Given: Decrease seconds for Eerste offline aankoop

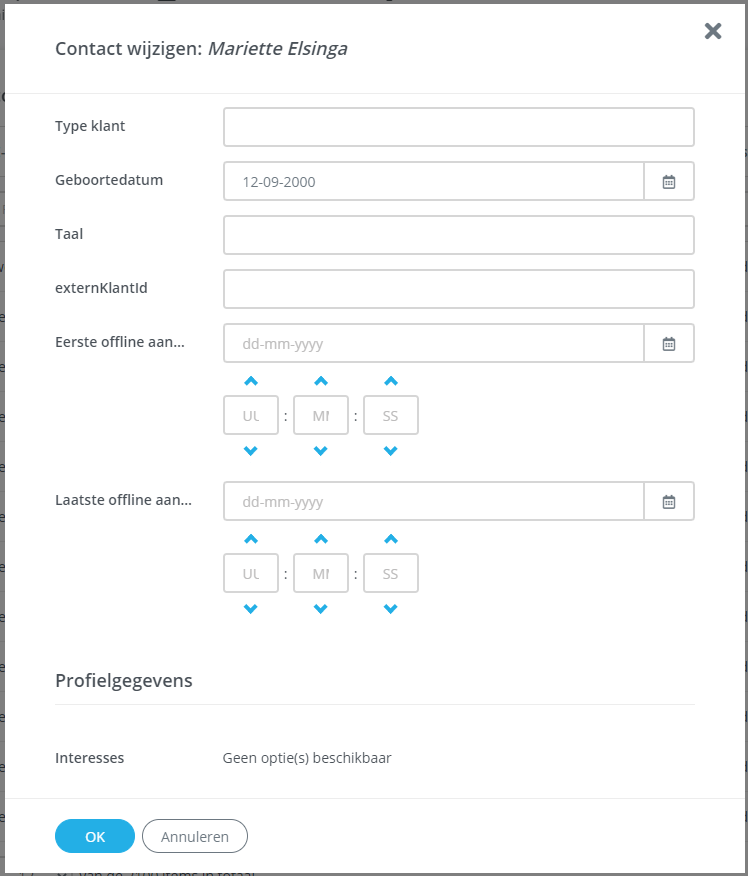Looking at the screenshot, I should click(x=391, y=451).
